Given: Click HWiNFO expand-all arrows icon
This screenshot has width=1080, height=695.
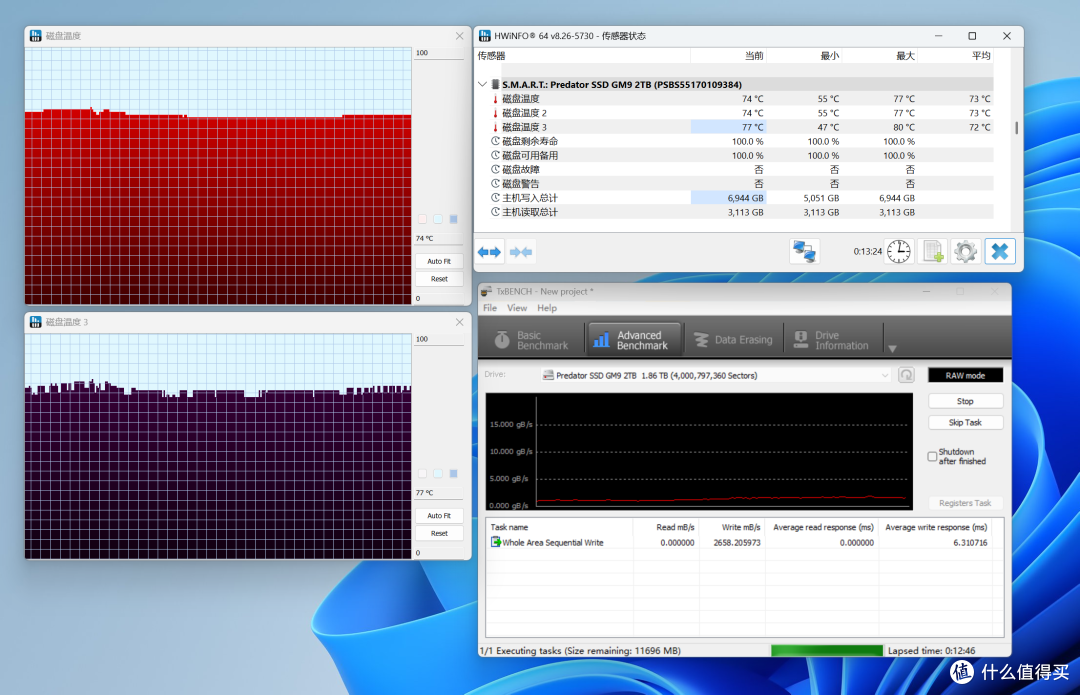Looking at the screenshot, I should (489, 252).
